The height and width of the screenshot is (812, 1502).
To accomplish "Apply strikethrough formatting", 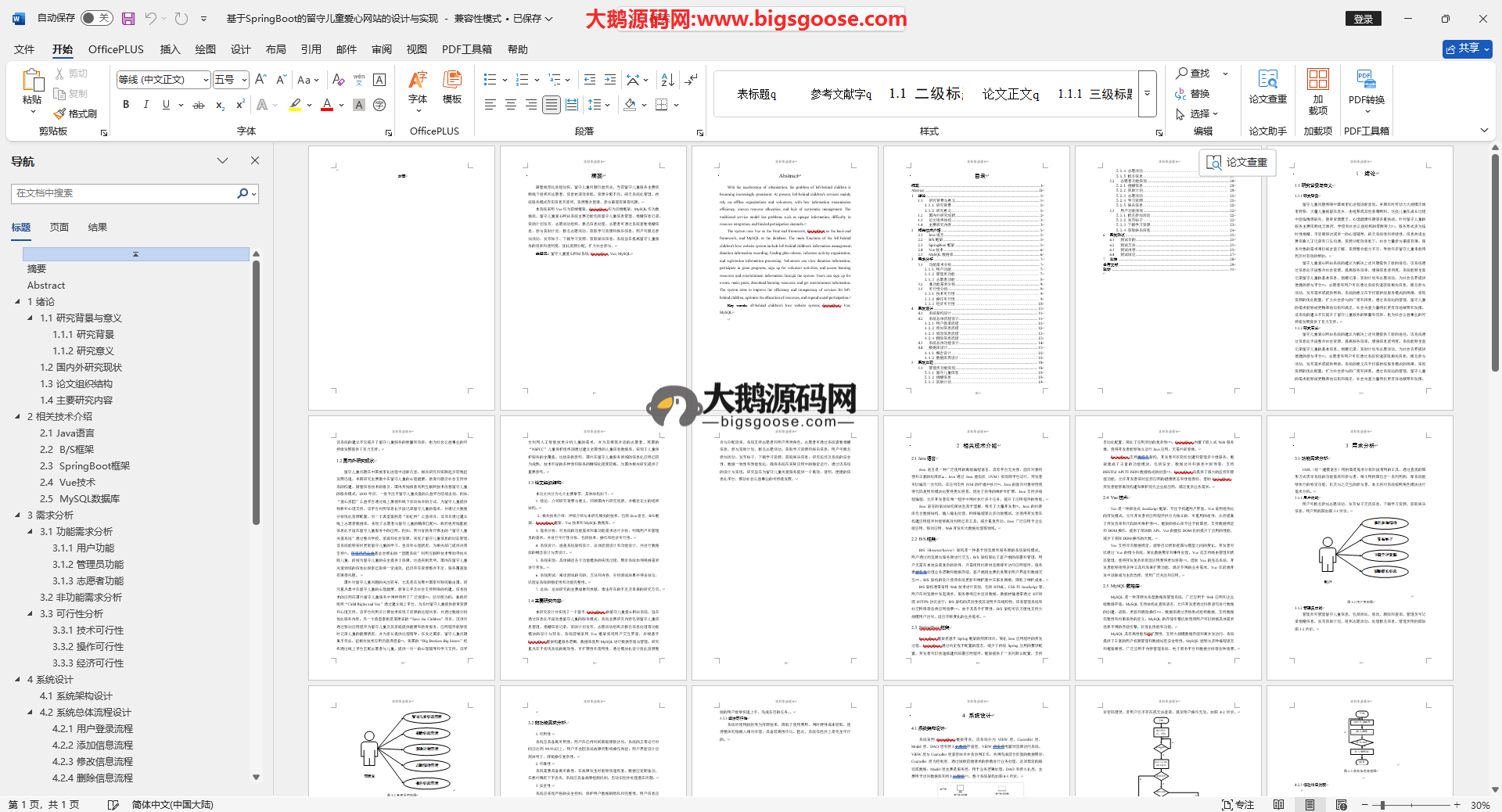I will coord(199,105).
